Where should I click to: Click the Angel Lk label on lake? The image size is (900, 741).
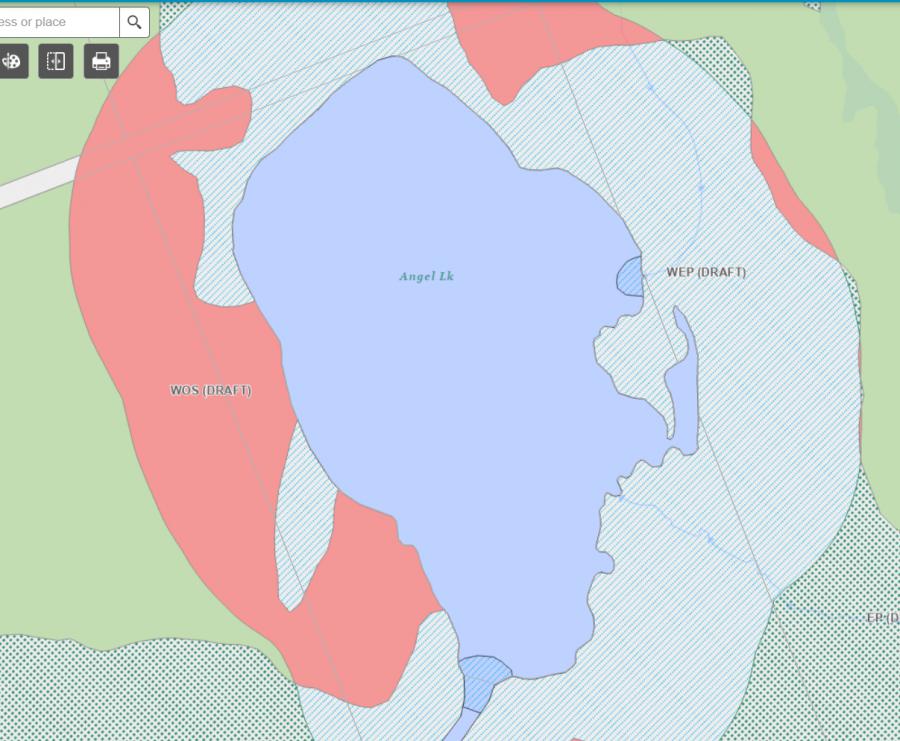click(426, 276)
